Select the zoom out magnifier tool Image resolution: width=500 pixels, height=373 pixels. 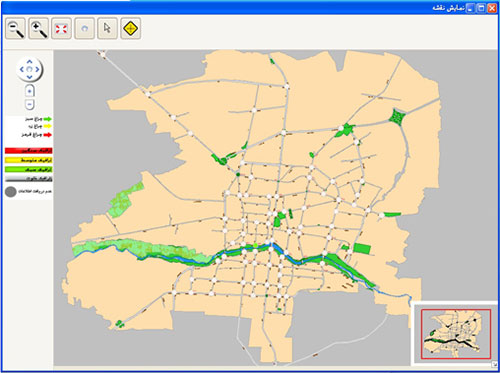(15, 29)
